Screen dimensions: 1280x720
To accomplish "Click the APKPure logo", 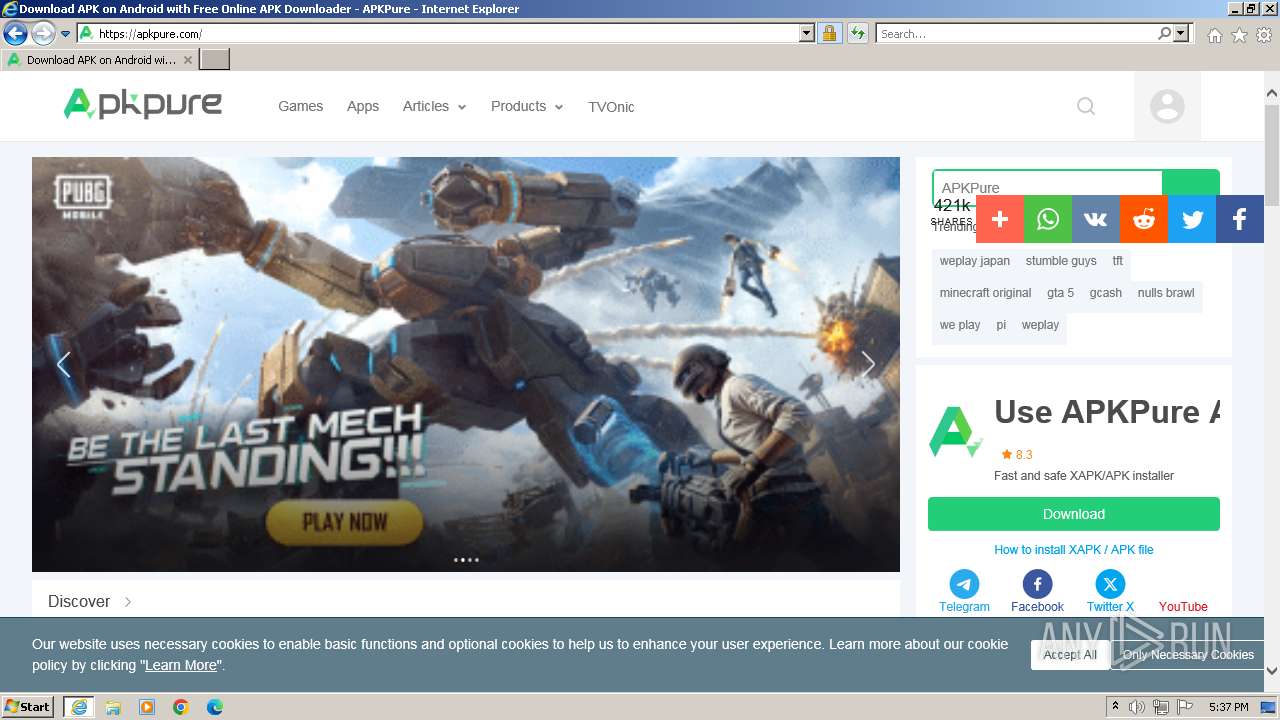I will (143, 104).
